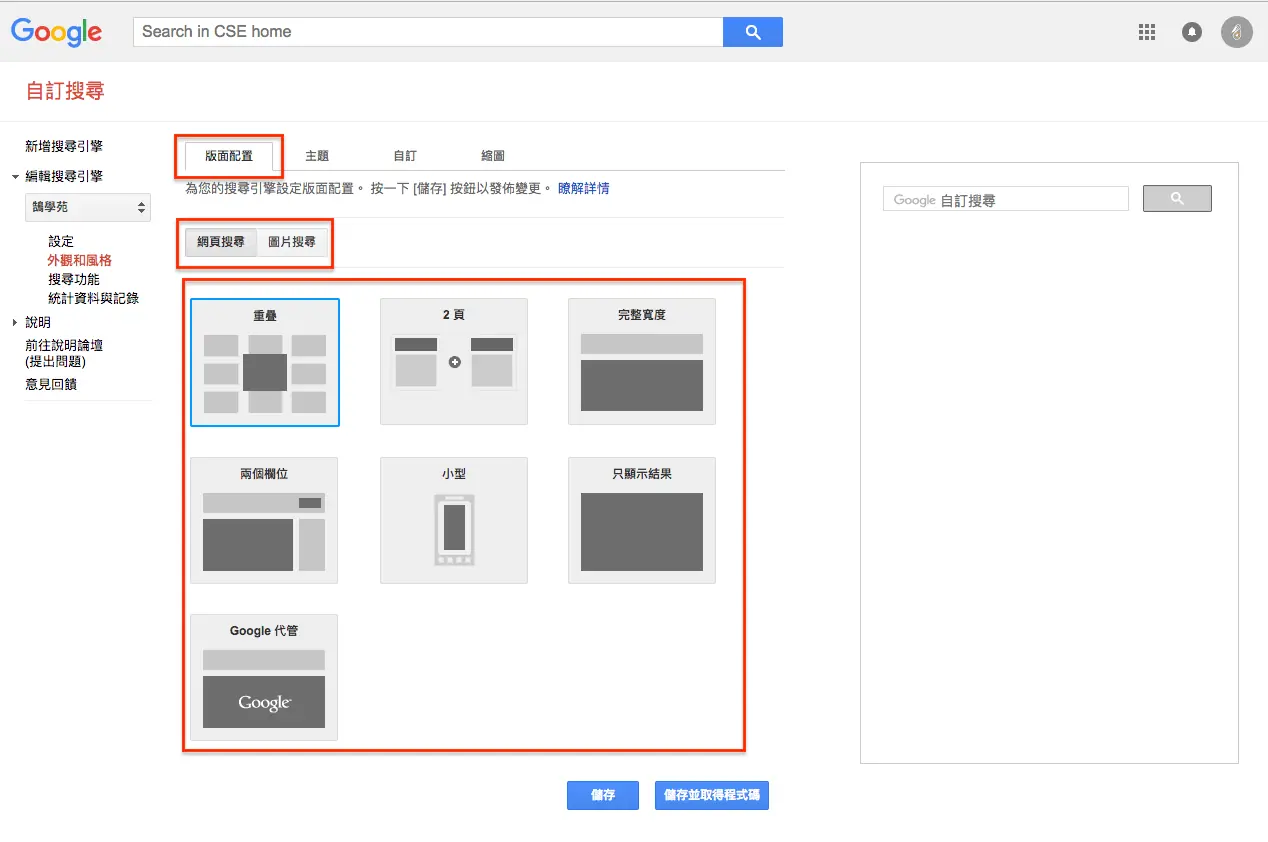Viewport: 1268px width, 842px height.
Task: Focus the Search in CSE home field
Action: [428, 32]
